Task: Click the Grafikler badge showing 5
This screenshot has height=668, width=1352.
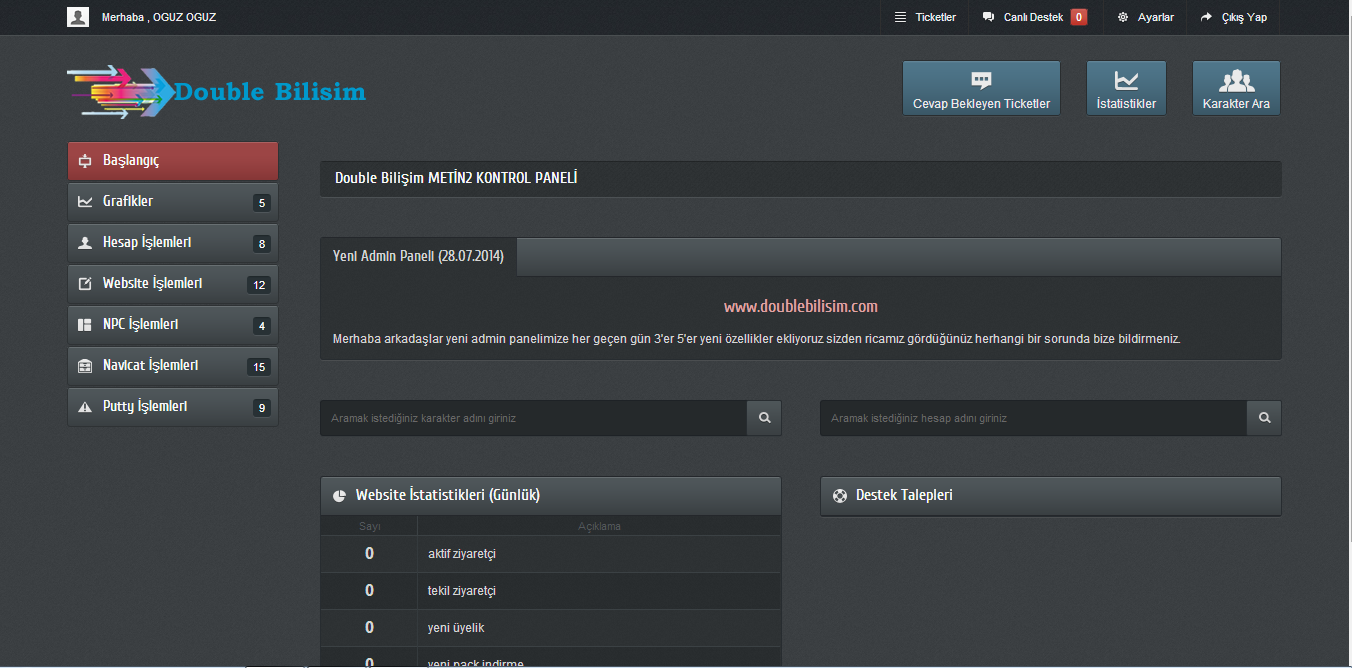Action: pos(262,203)
